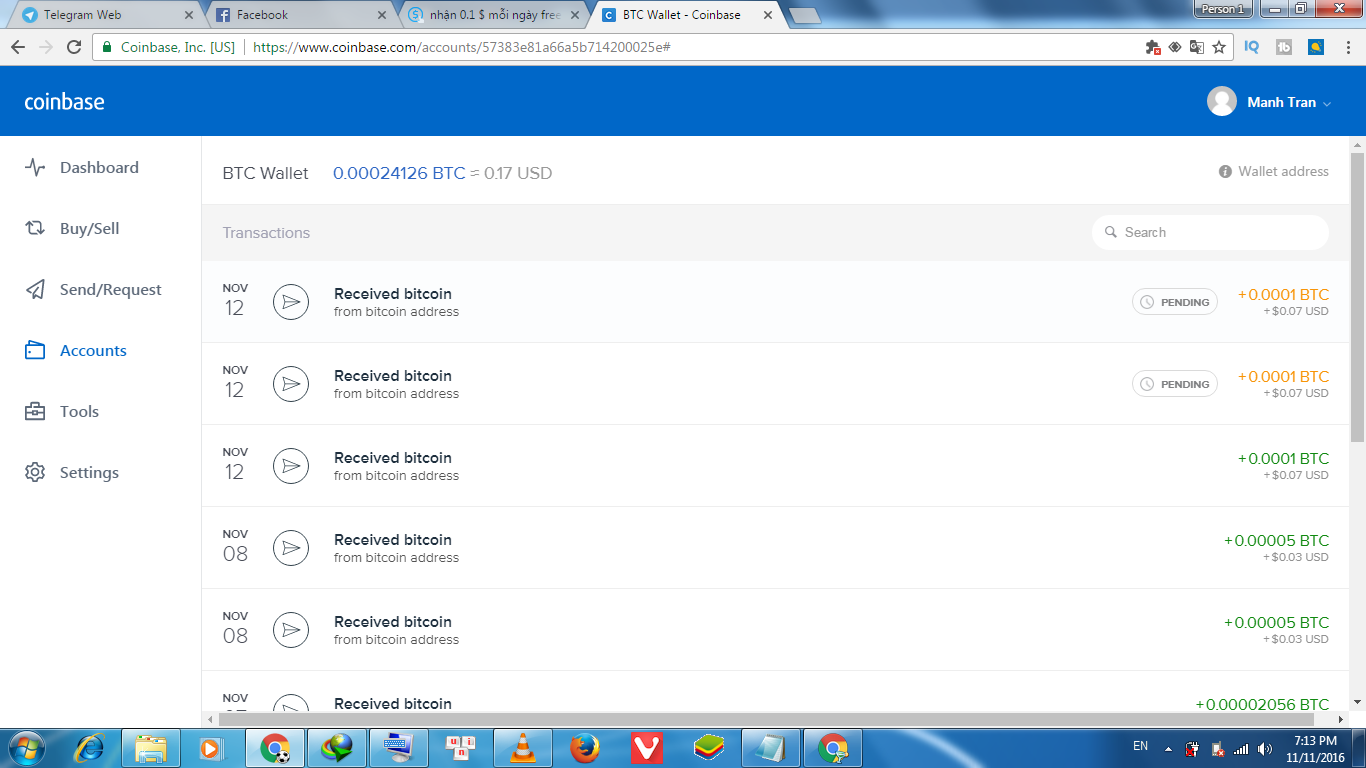Viewport: 1366px width, 768px height.
Task: Open Windows Explorer from the taskbar
Action: coord(151,748)
